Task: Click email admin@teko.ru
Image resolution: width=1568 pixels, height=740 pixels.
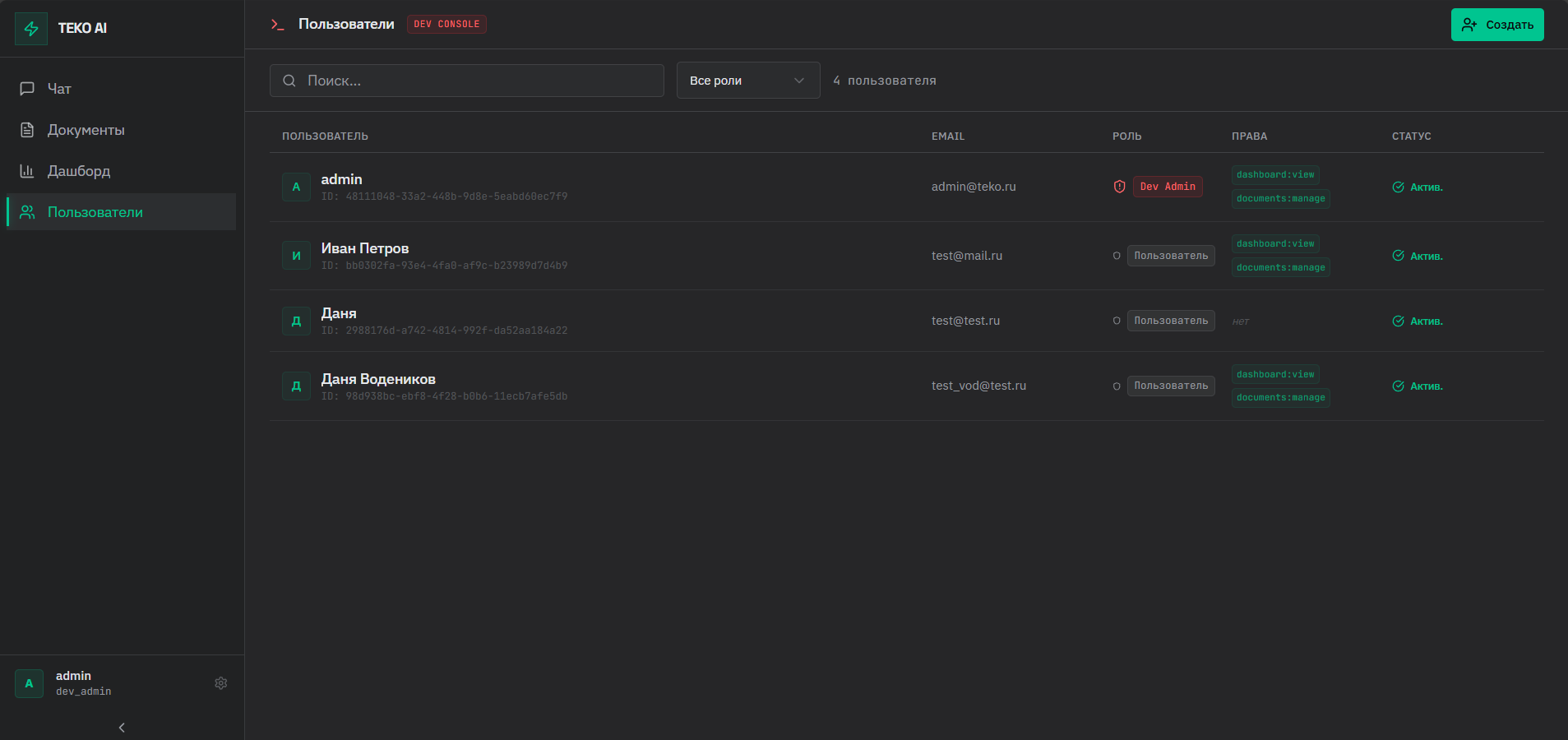Action: point(974,187)
